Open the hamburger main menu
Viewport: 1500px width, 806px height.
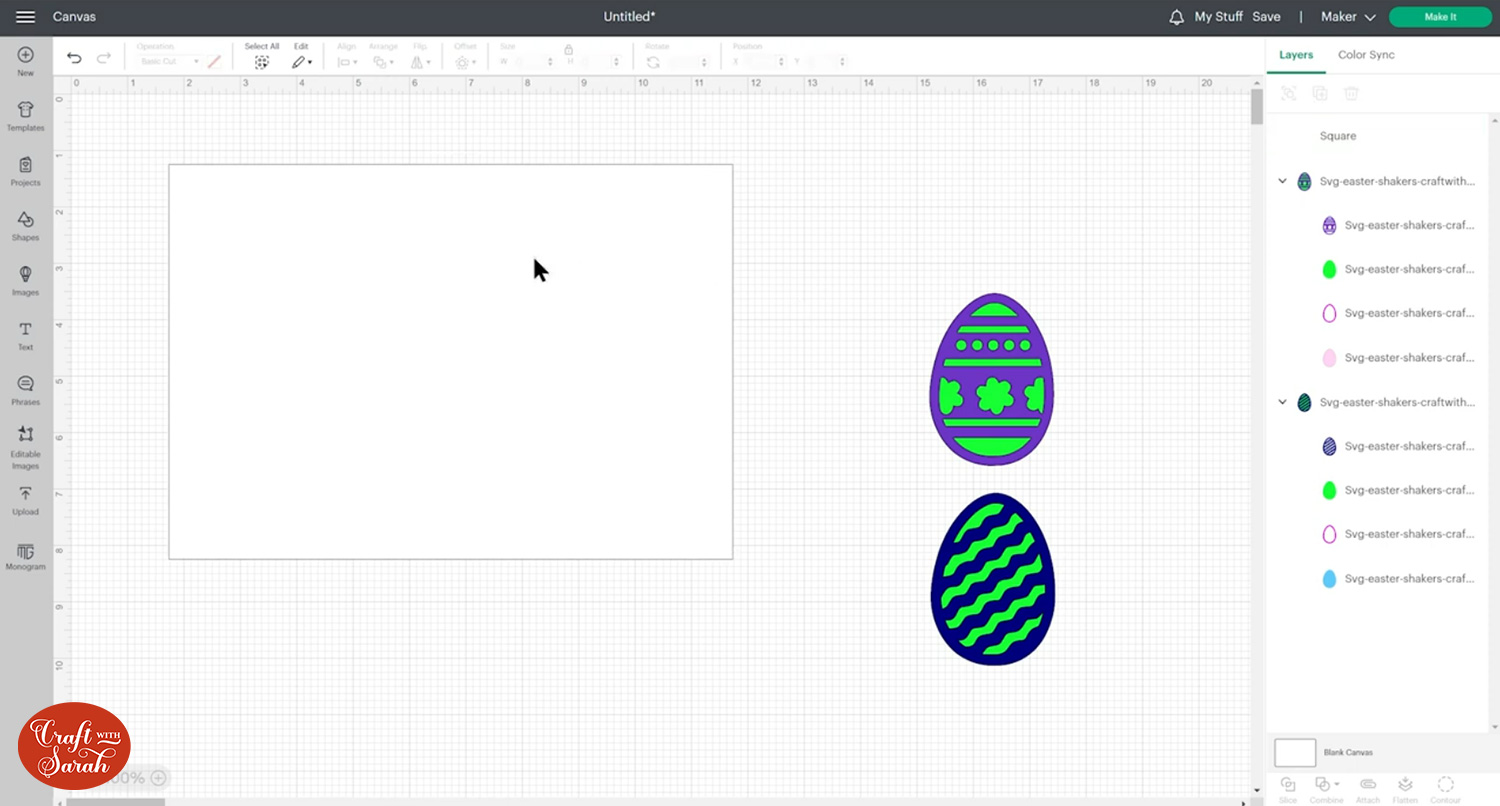click(26, 17)
